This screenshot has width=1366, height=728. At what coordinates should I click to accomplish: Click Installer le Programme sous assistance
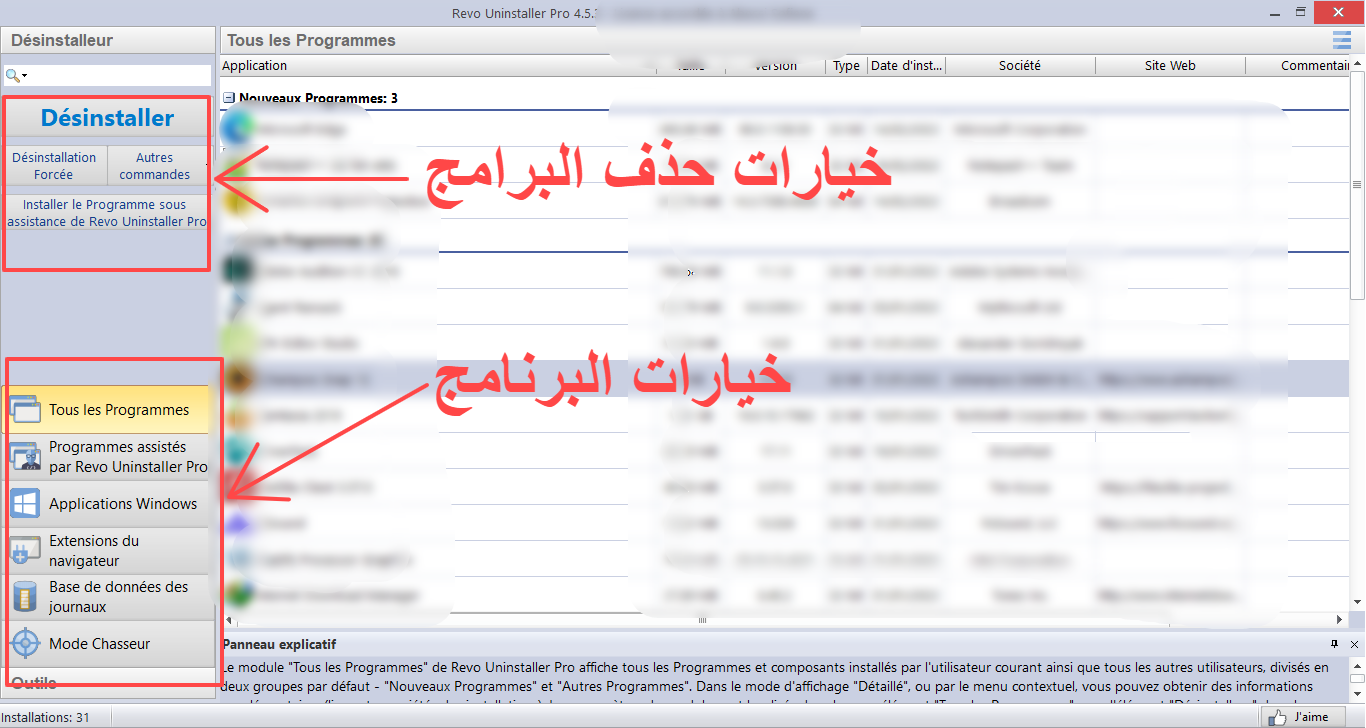tap(107, 213)
